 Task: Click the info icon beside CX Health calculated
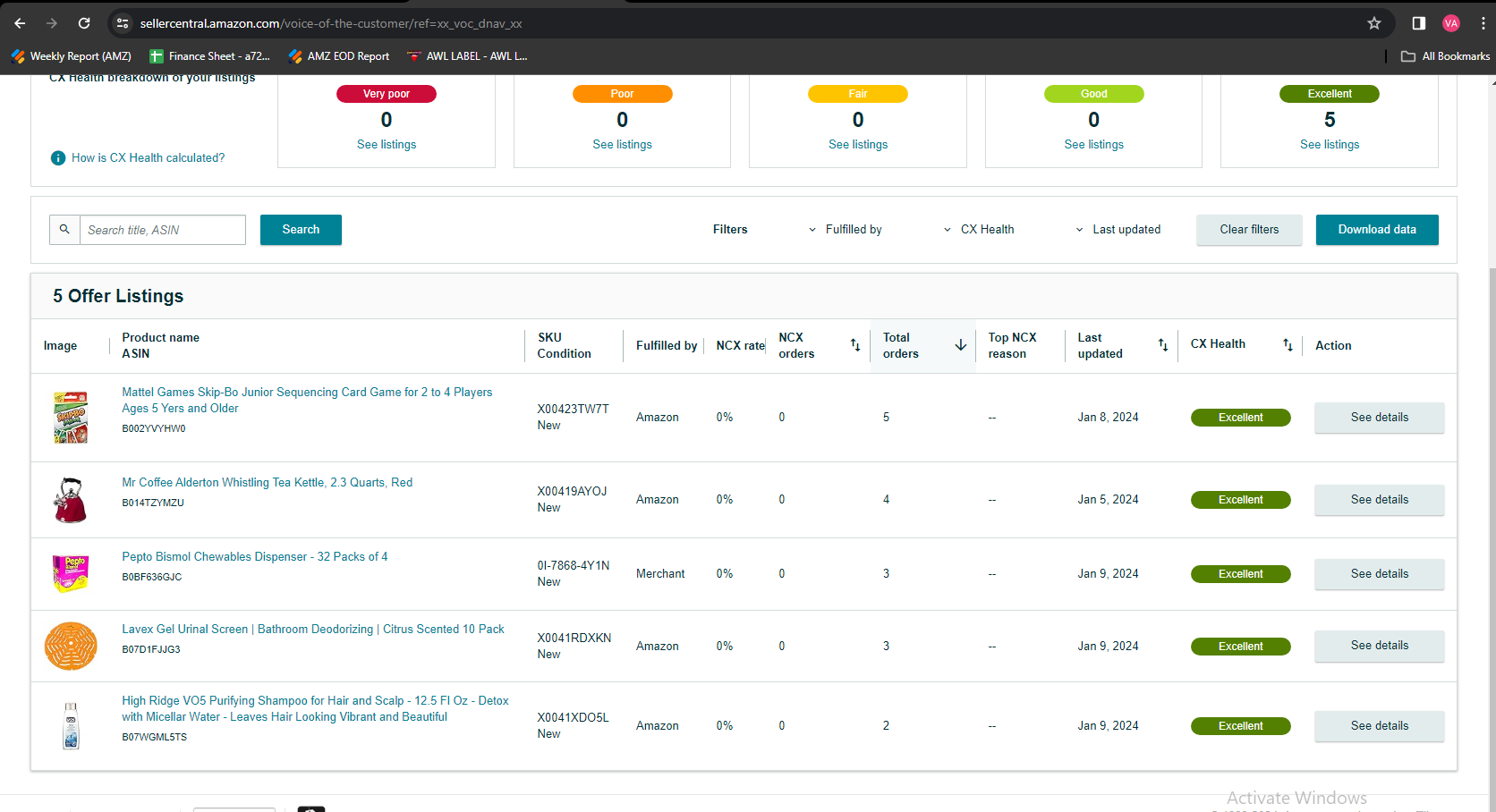[58, 158]
